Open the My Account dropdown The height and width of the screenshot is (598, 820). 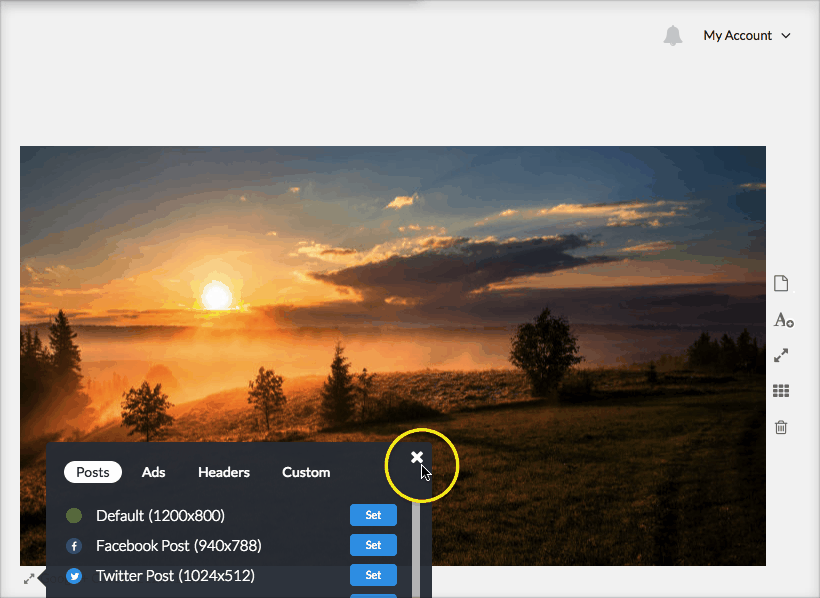(x=746, y=36)
